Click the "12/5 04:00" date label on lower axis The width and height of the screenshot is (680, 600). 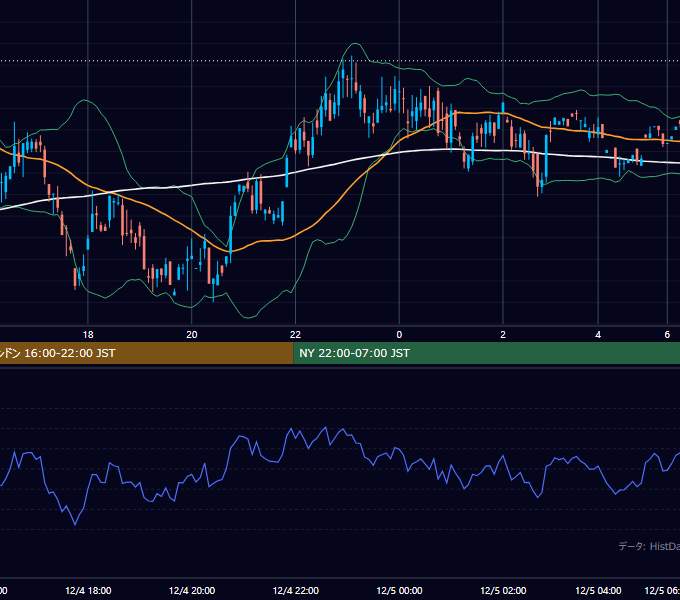598,590
